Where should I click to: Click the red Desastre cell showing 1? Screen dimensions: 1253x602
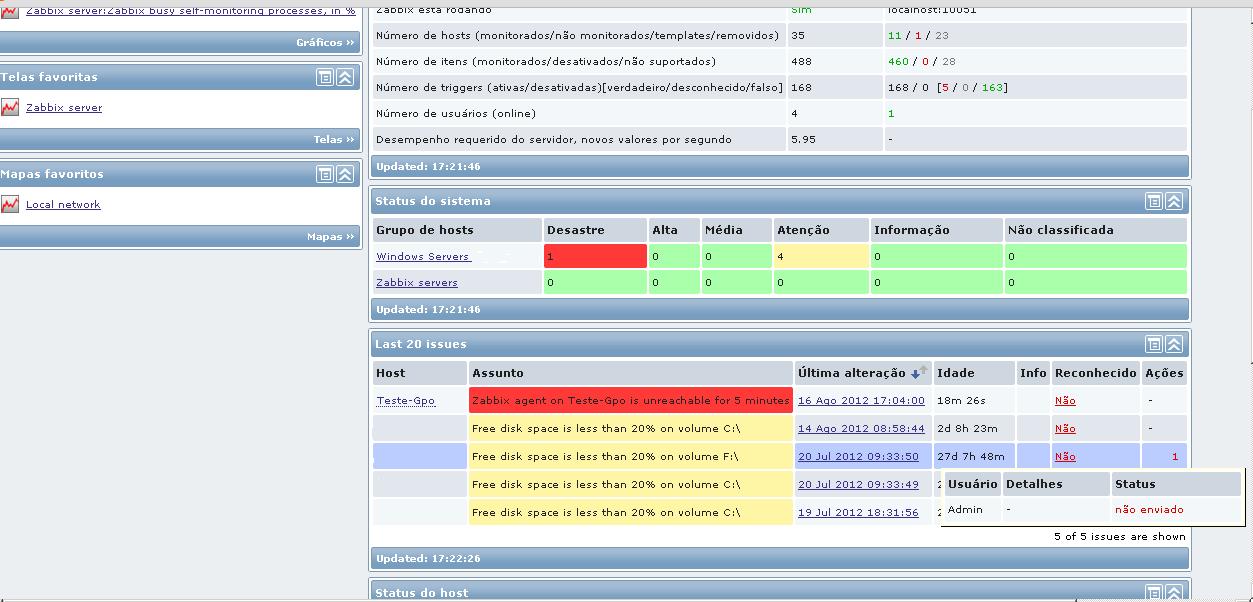click(595, 257)
